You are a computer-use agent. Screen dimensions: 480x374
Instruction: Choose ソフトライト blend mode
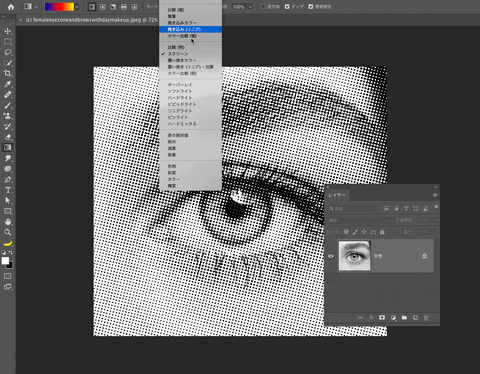click(190, 91)
